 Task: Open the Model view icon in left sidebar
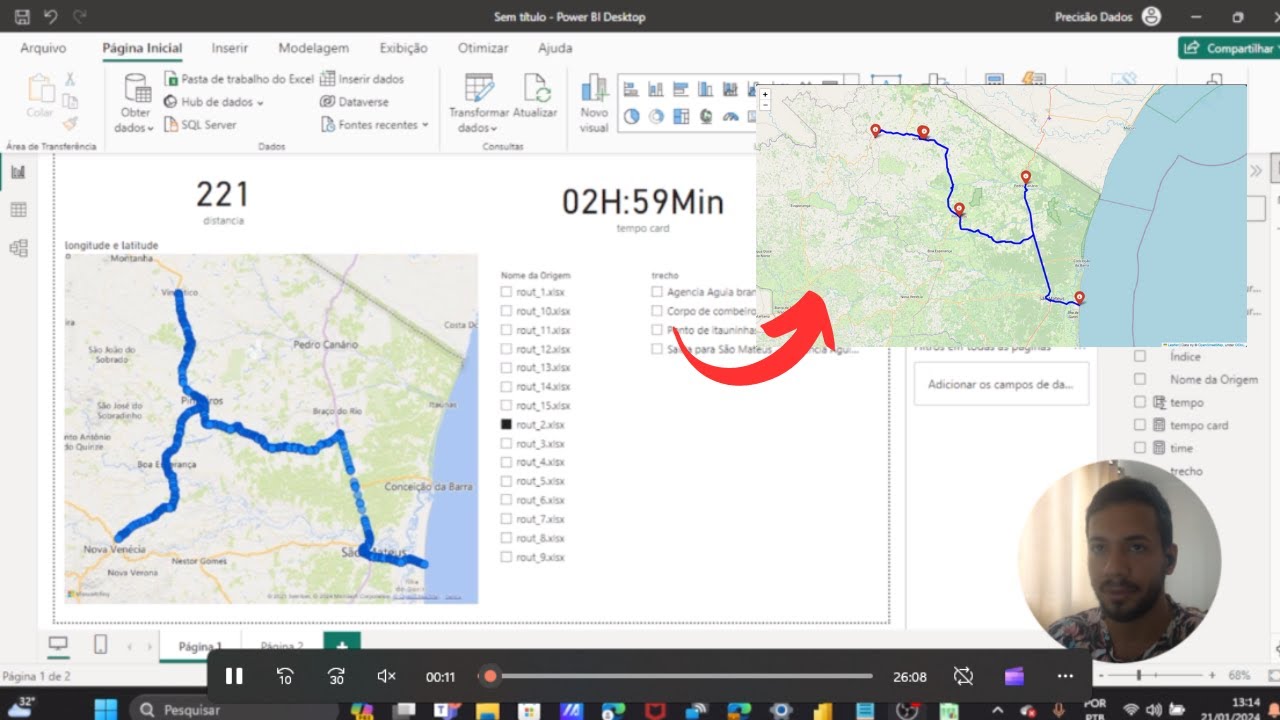[18, 248]
